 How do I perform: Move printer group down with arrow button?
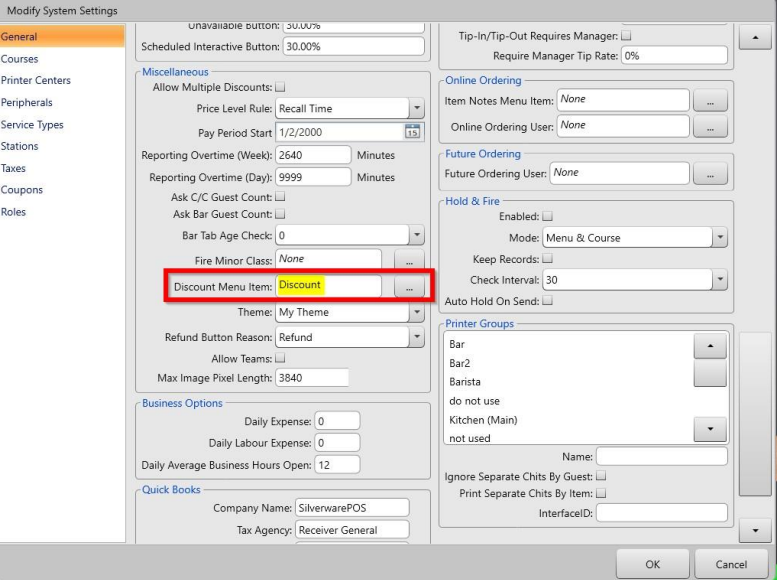coord(710,429)
